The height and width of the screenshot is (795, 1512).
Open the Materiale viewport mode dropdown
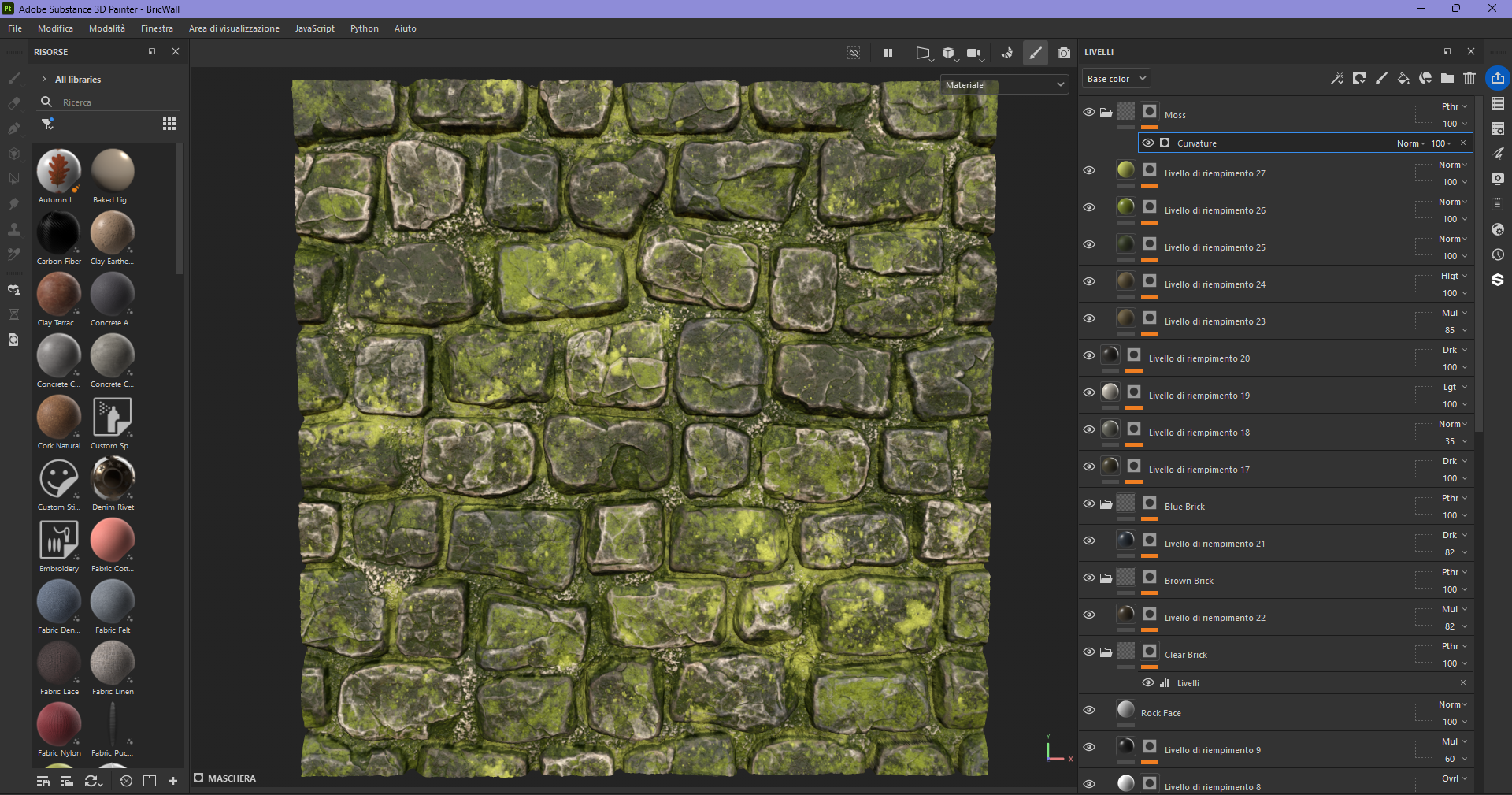pos(1005,85)
